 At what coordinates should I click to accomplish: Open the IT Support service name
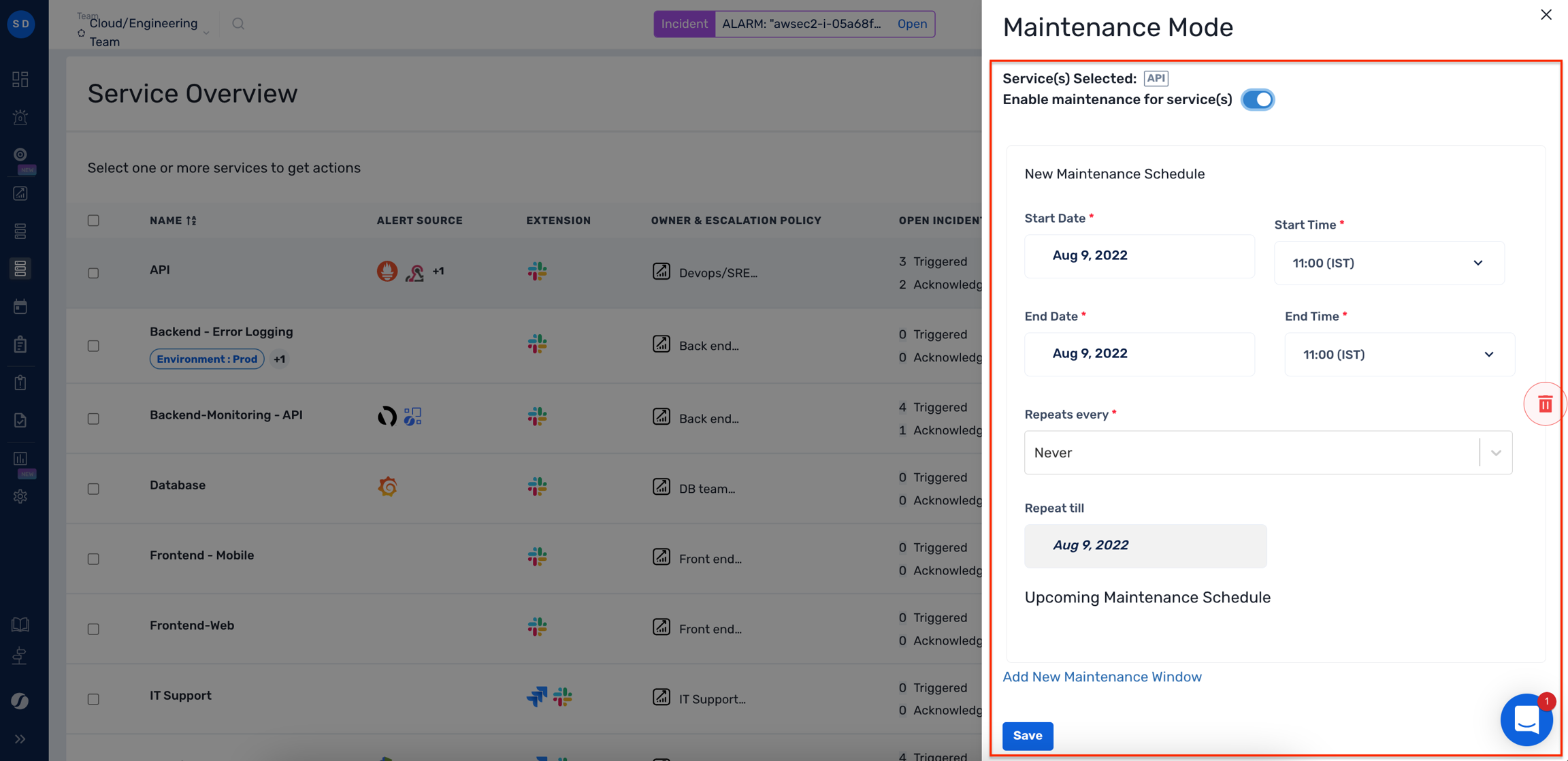coord(180,695)
